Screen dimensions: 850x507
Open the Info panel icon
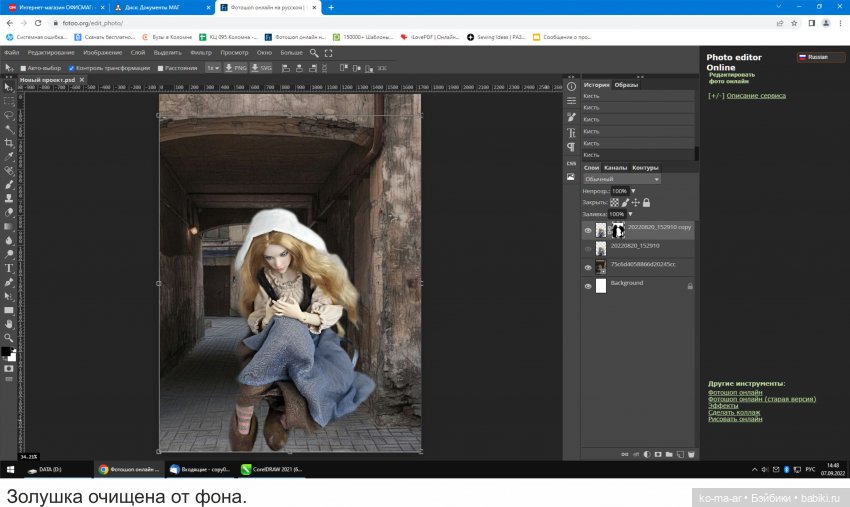pyautogui.click(x=571, y=87)
